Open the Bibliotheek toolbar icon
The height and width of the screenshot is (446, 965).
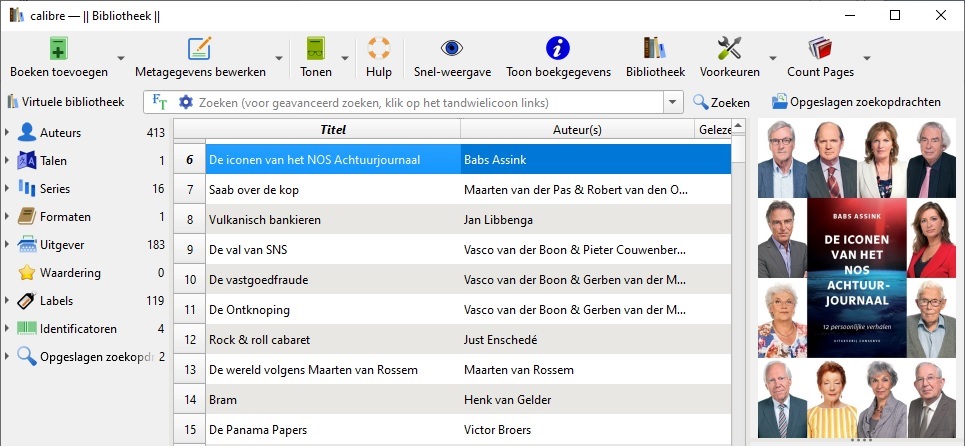pyautogui.click(x=655, y=48)
